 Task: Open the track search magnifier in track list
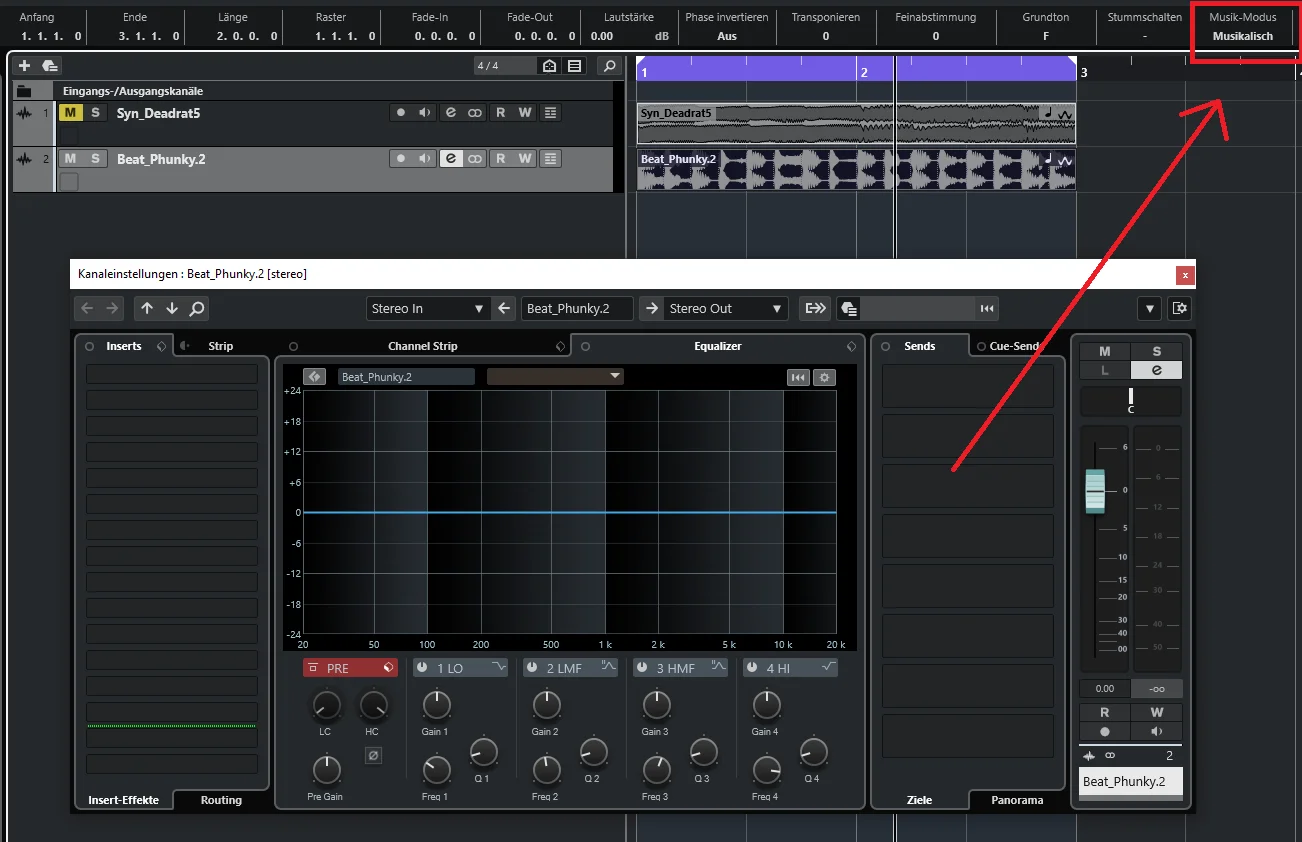(x=608, y=66)
